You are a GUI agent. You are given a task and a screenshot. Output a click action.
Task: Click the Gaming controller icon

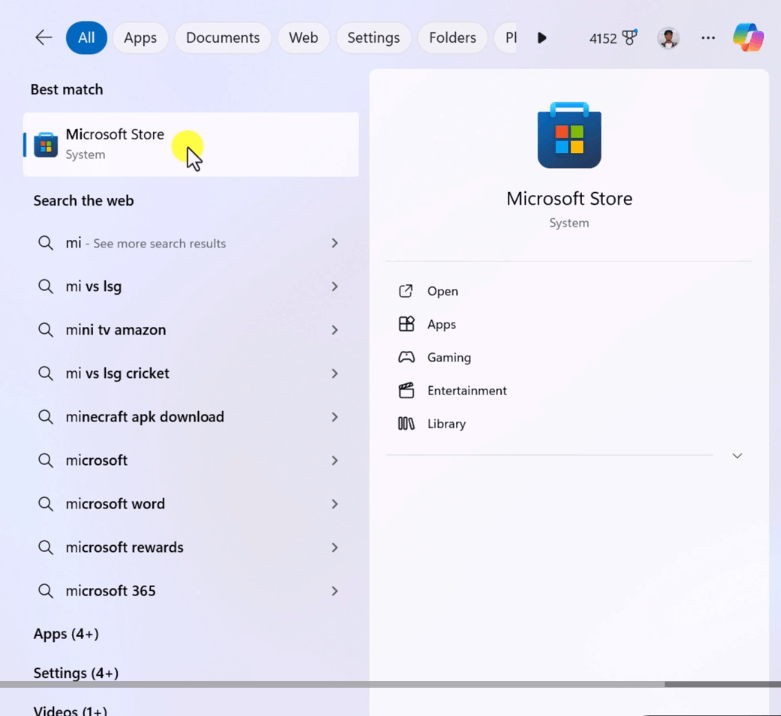(x=406, y=357)
